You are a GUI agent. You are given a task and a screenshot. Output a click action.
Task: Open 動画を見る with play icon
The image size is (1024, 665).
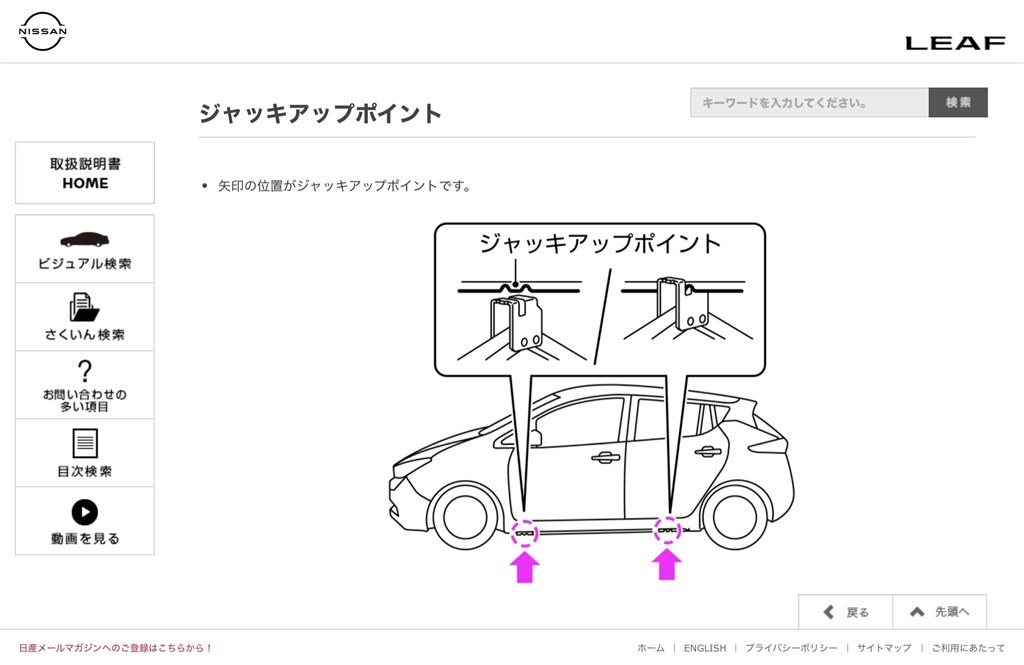tap(85, 521)
